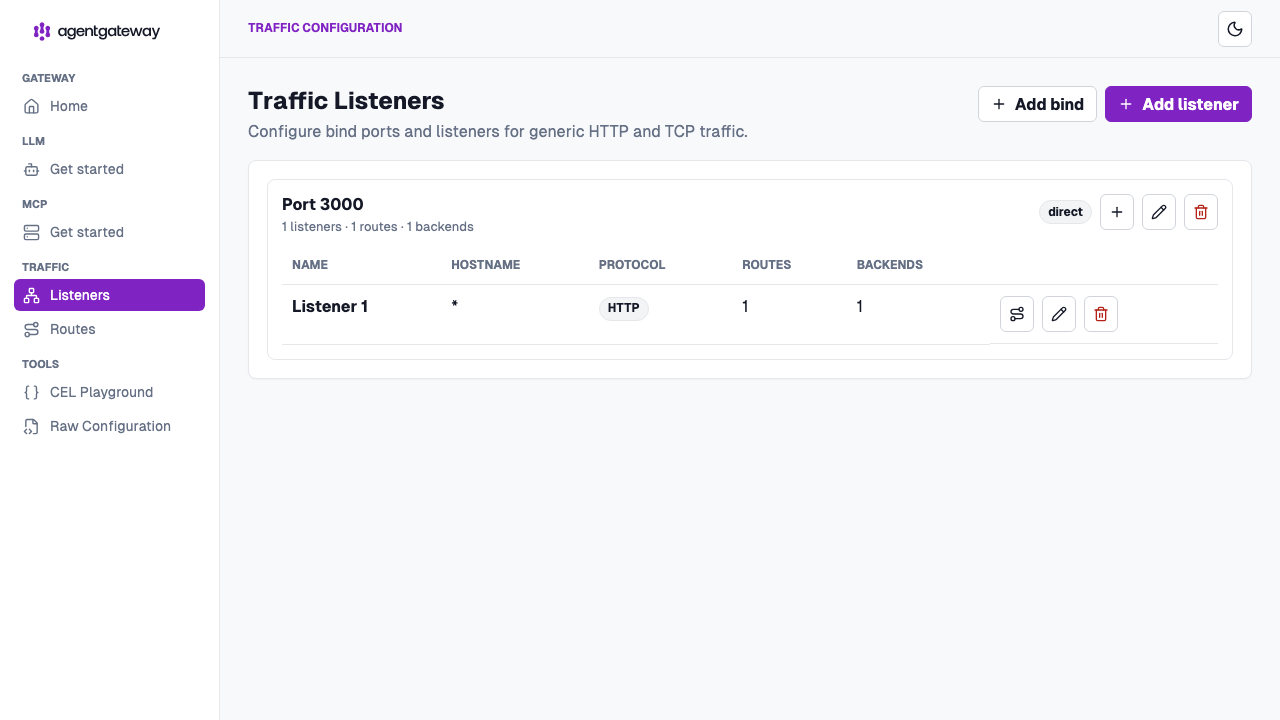Click the agentgateway logo
Image resolution: width=1280 pixels, height=720 pixels.
(x=97, y=31)
